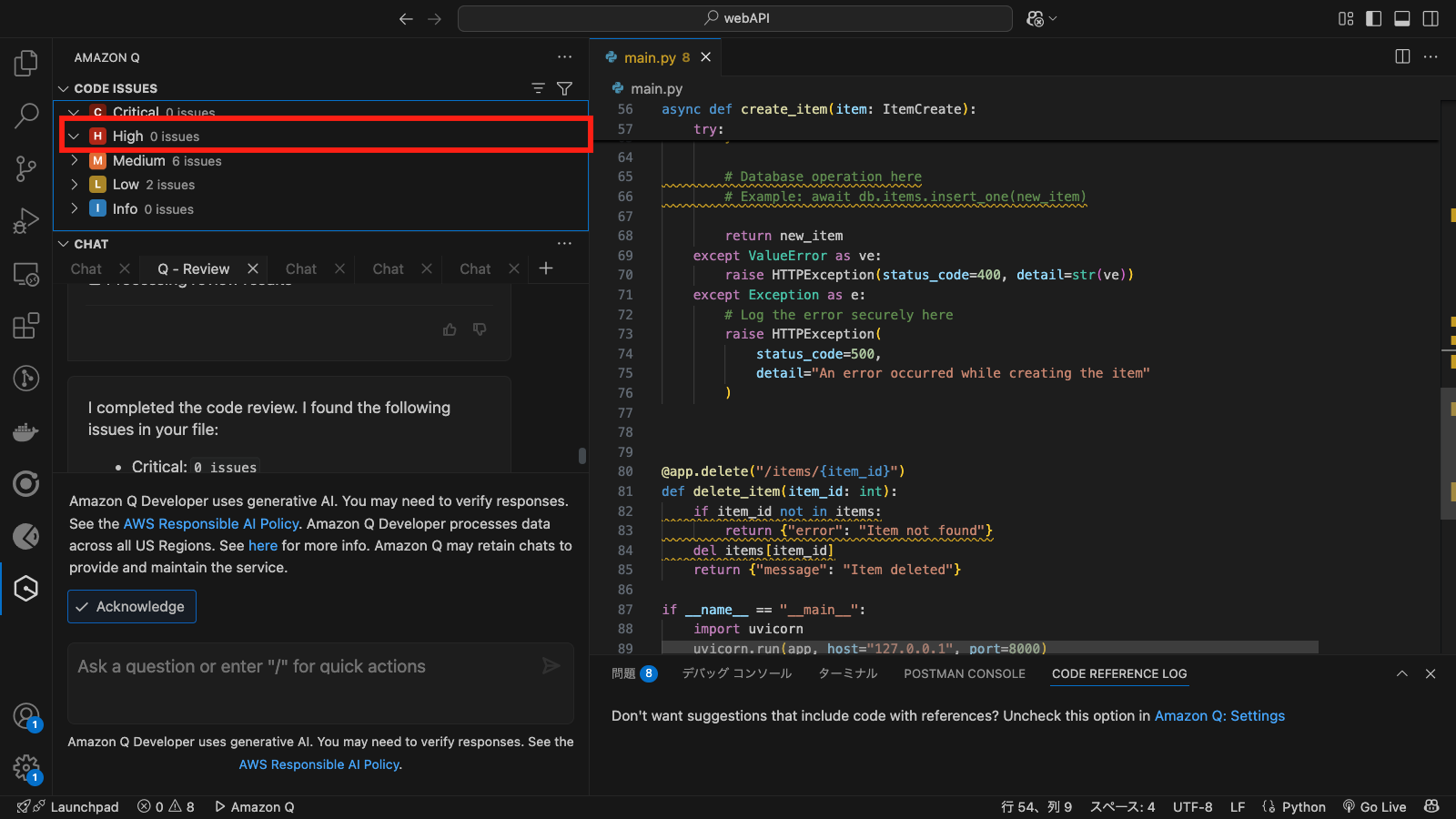
Task: Select the Docker extension icon
Action: (x=25, y=431)
